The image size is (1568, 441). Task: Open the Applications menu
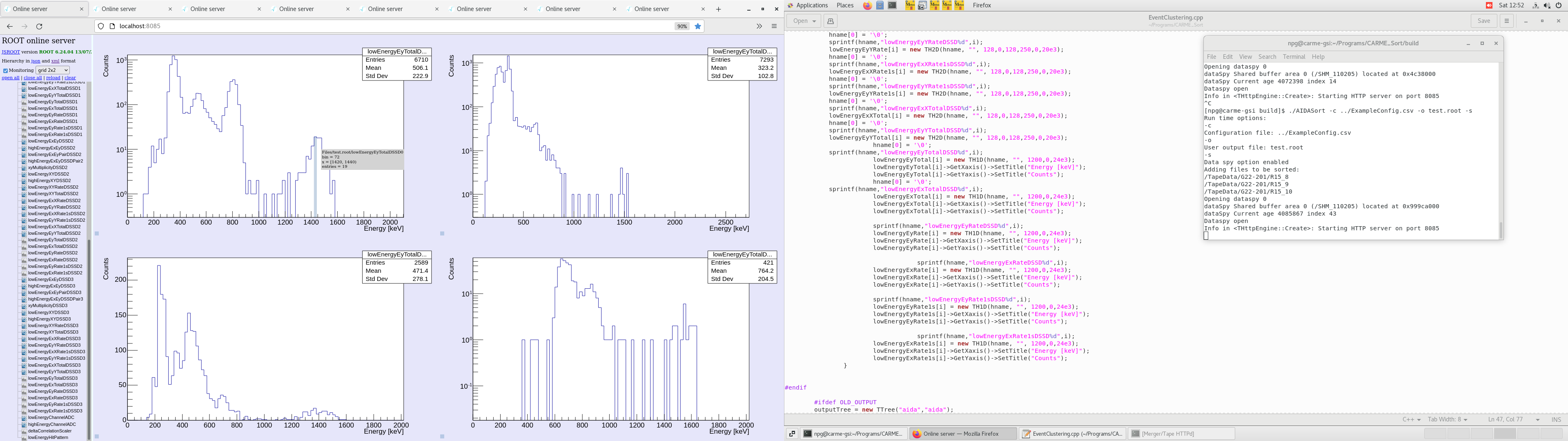pos(812,5)
